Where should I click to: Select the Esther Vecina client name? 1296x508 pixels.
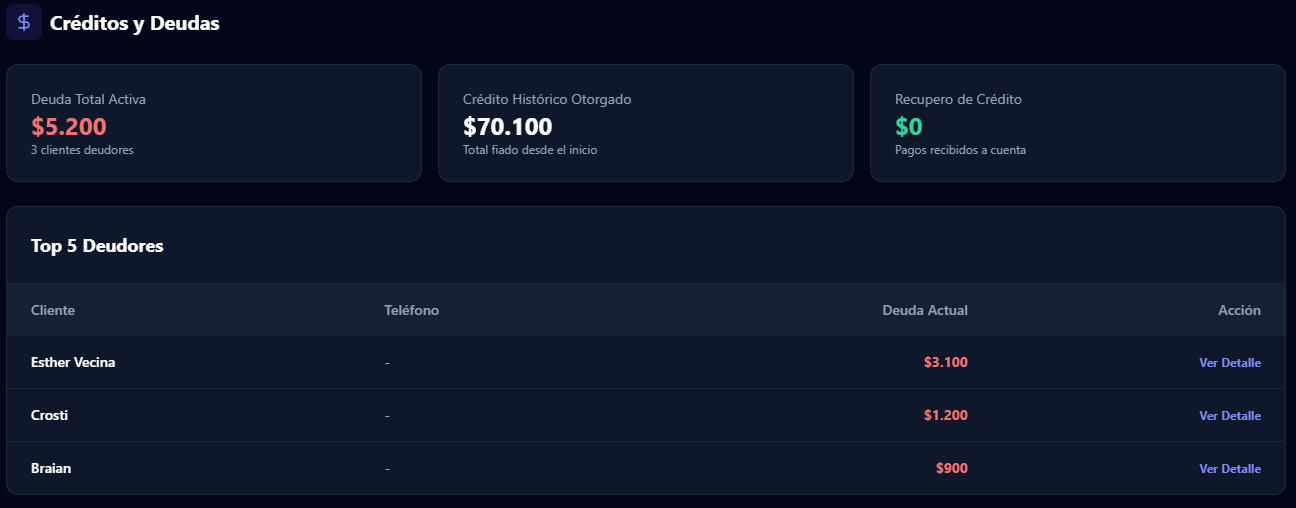(x=73, y=363)
